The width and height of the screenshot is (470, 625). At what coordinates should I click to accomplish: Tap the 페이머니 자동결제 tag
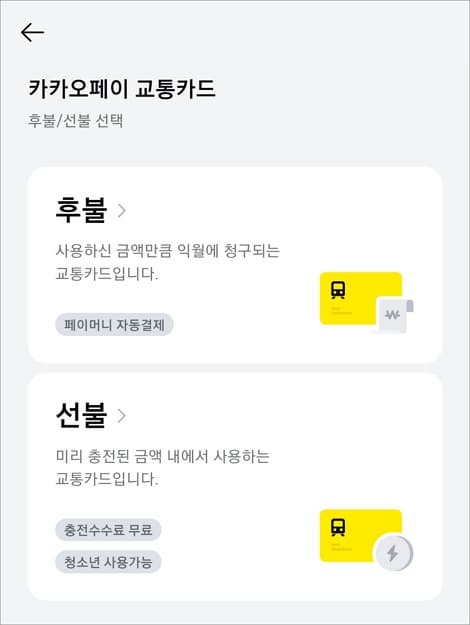click(x=114, y=324)
